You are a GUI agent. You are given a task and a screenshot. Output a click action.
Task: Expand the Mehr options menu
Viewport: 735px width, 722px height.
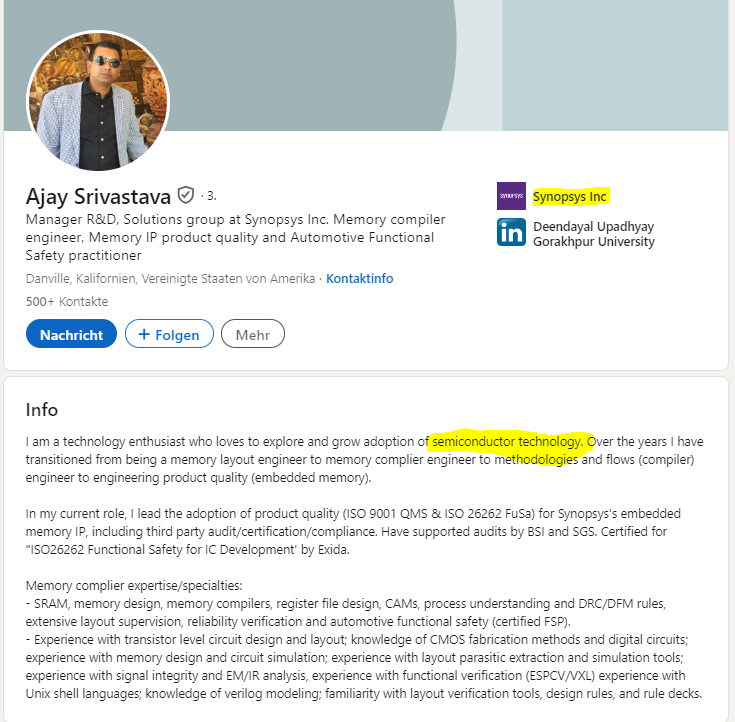pos(253,334)
